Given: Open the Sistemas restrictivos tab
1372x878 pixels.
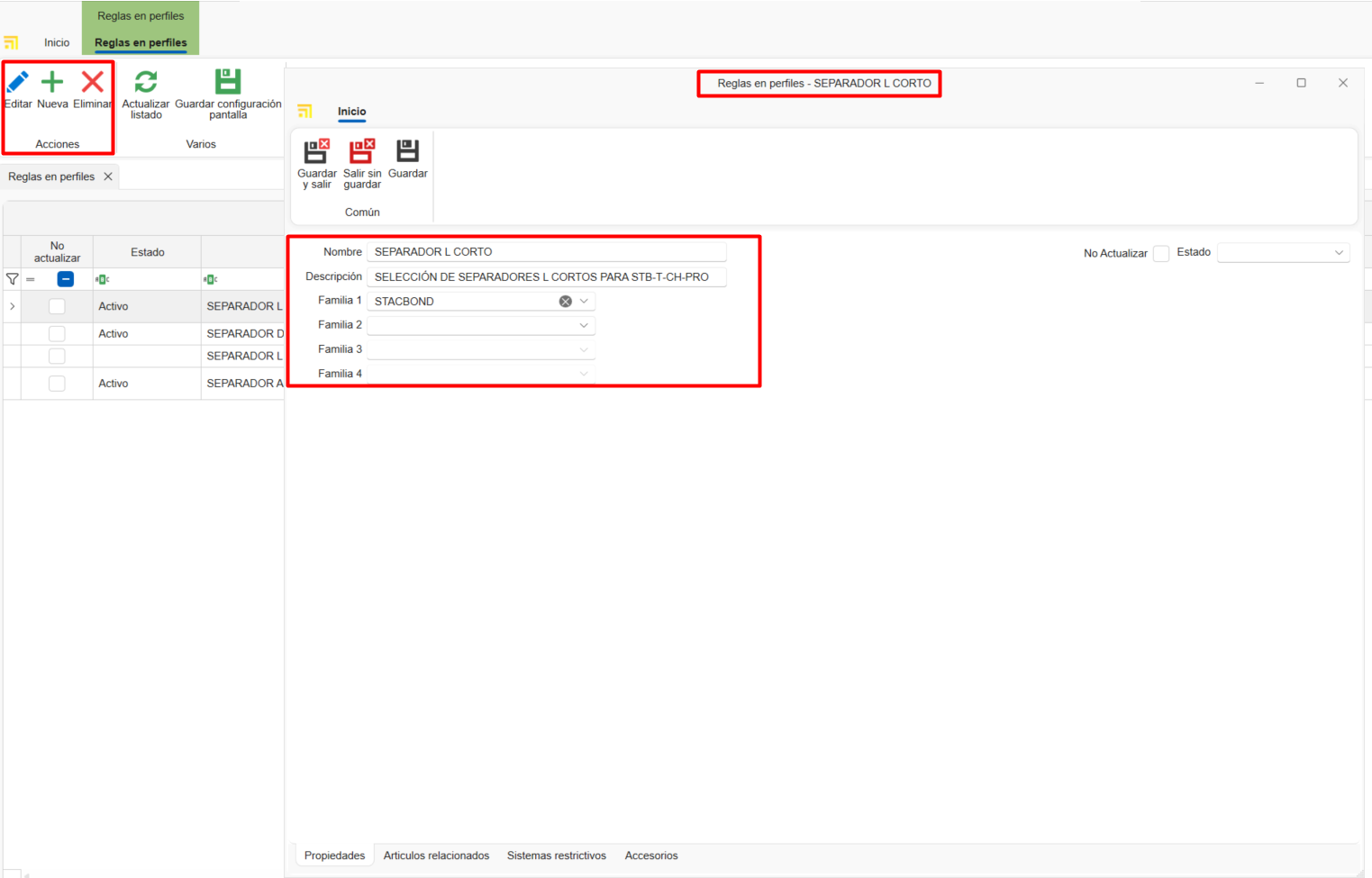Looking at the screenshot, I should point(556,855).
